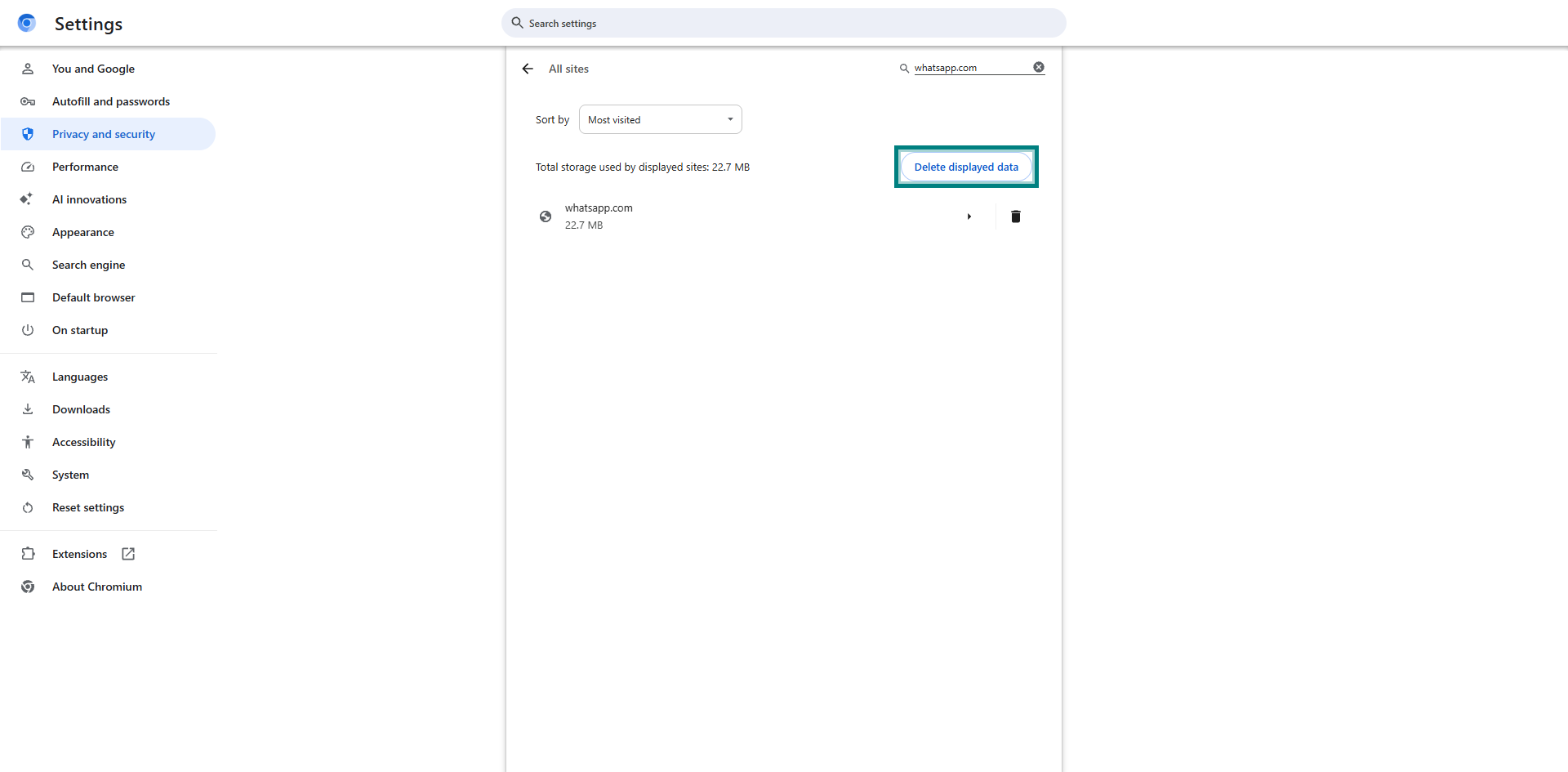Click the puzzle piece icon for Extensions
The image size is (1568, 772).
pyautogui.click(x=28, y=554)
